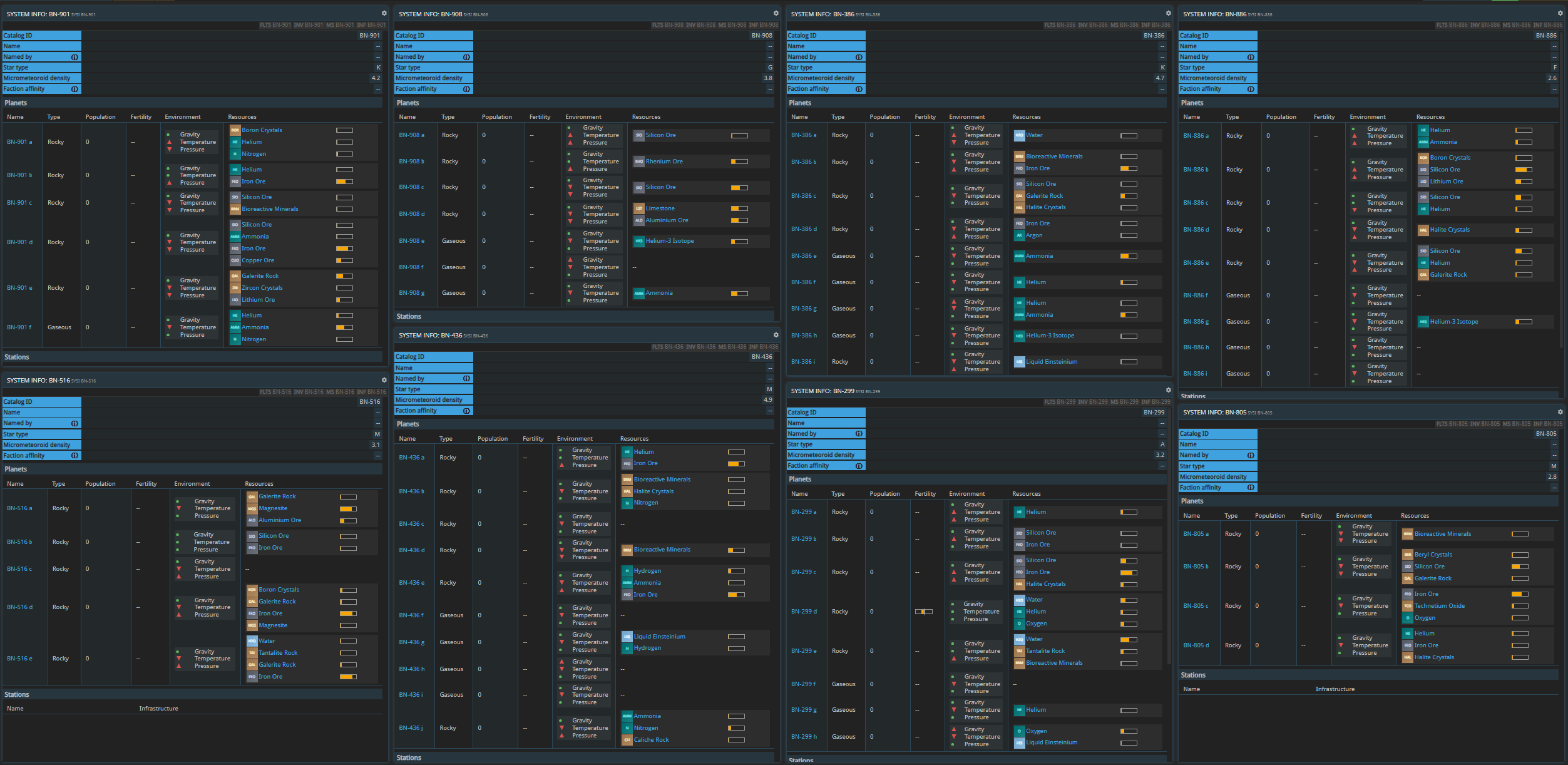
Task: Click the Technetium Oxide icon for BN-805 c
Action: tap(1407, 606)
